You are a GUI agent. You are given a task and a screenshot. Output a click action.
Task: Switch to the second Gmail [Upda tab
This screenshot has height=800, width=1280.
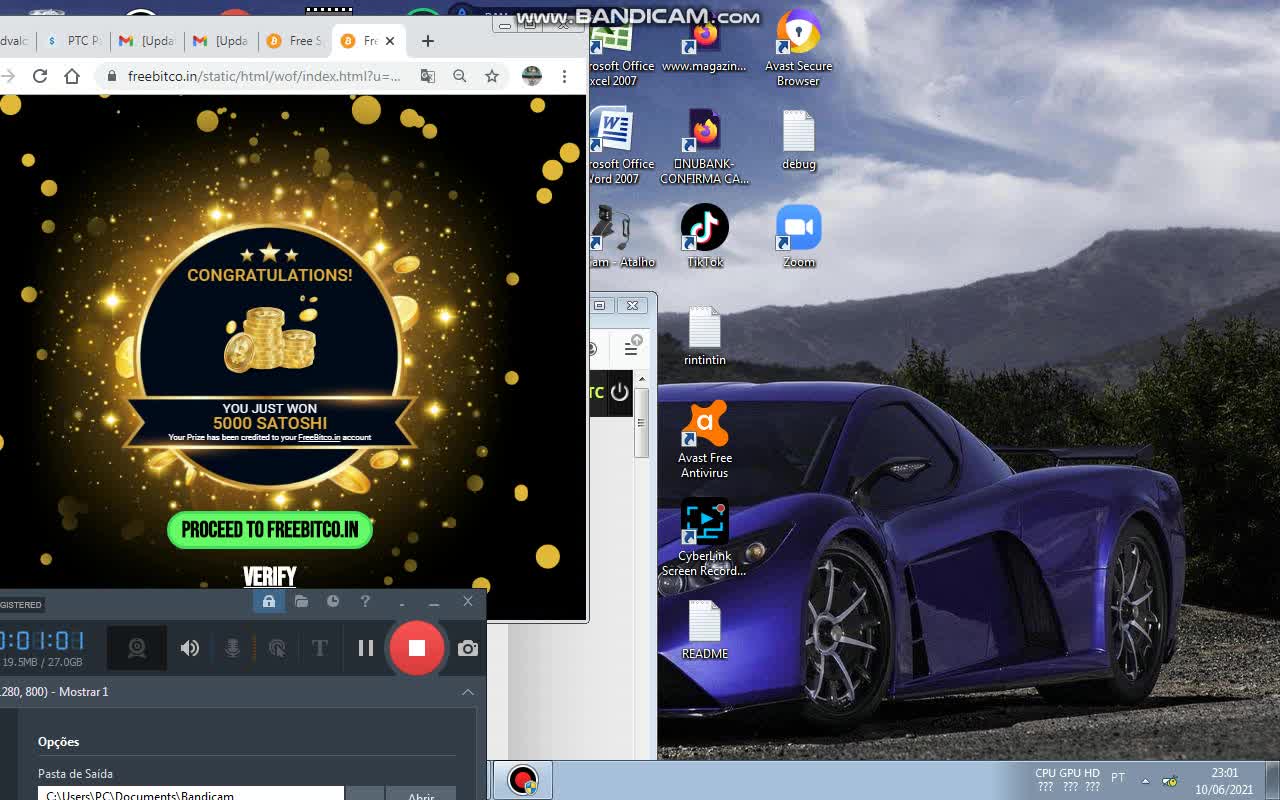[221, 41]
